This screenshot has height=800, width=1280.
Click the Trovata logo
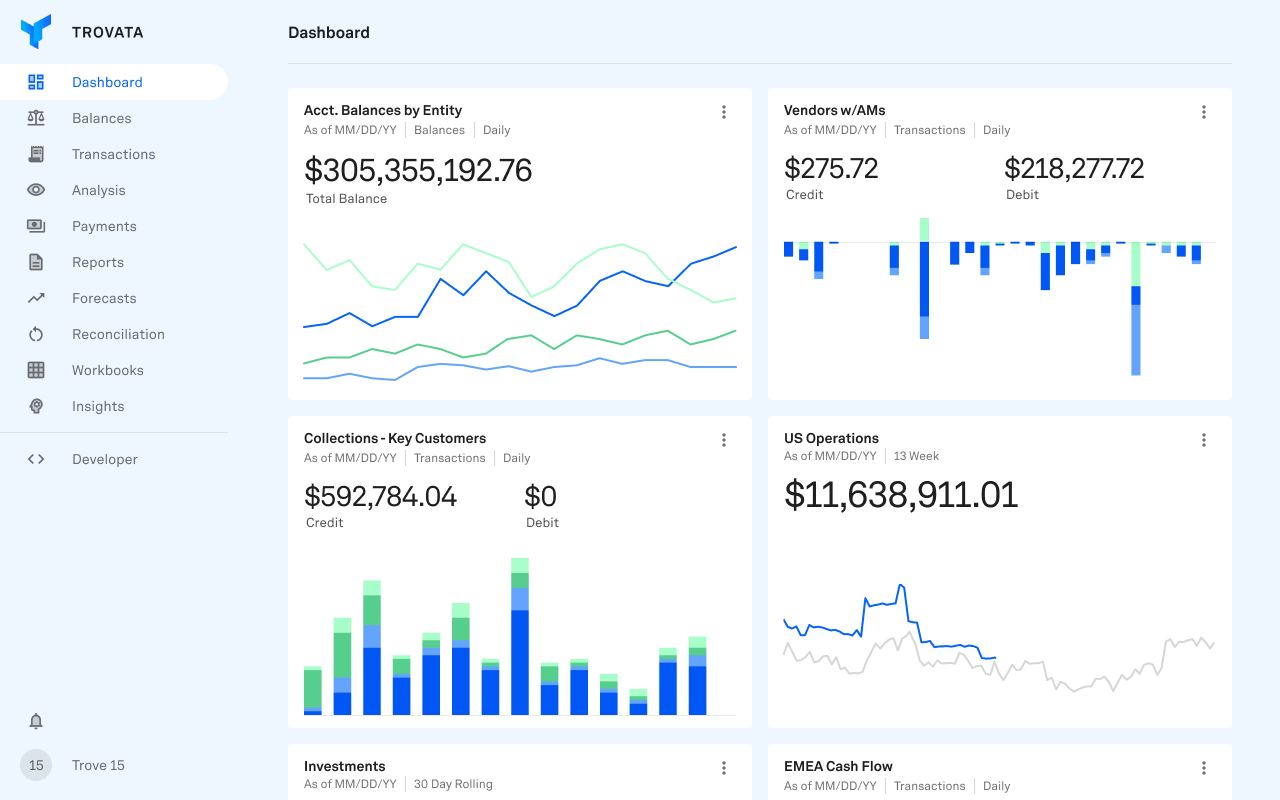coord(36,31)
